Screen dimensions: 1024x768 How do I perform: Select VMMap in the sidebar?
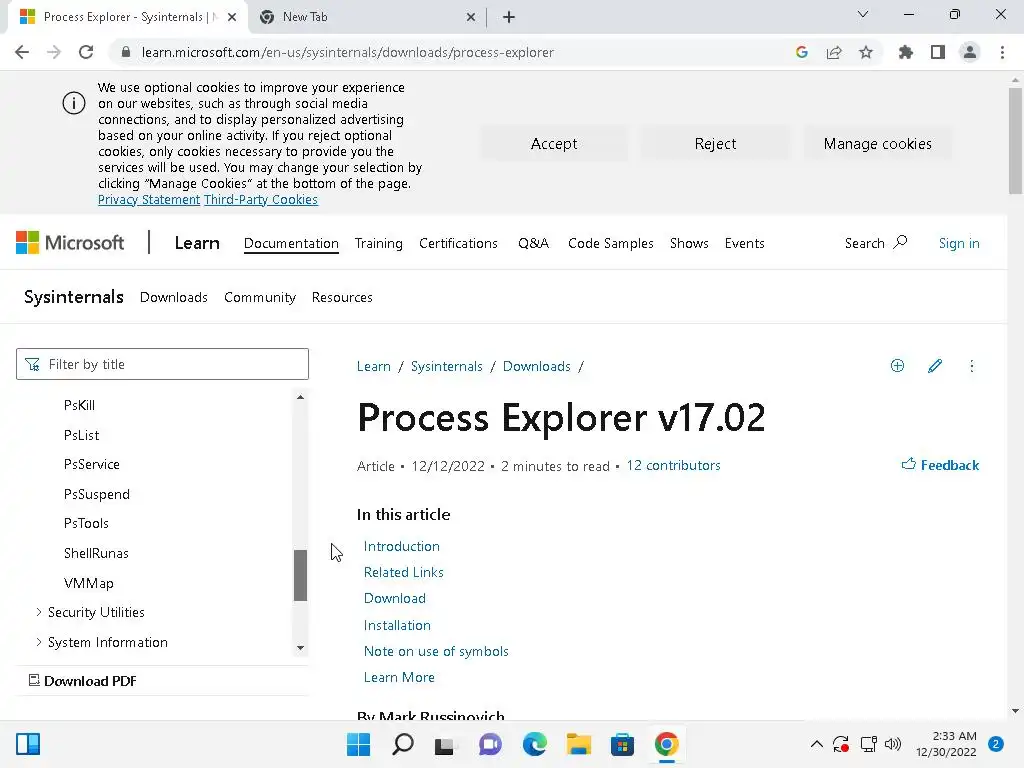[x=89, y=583]
